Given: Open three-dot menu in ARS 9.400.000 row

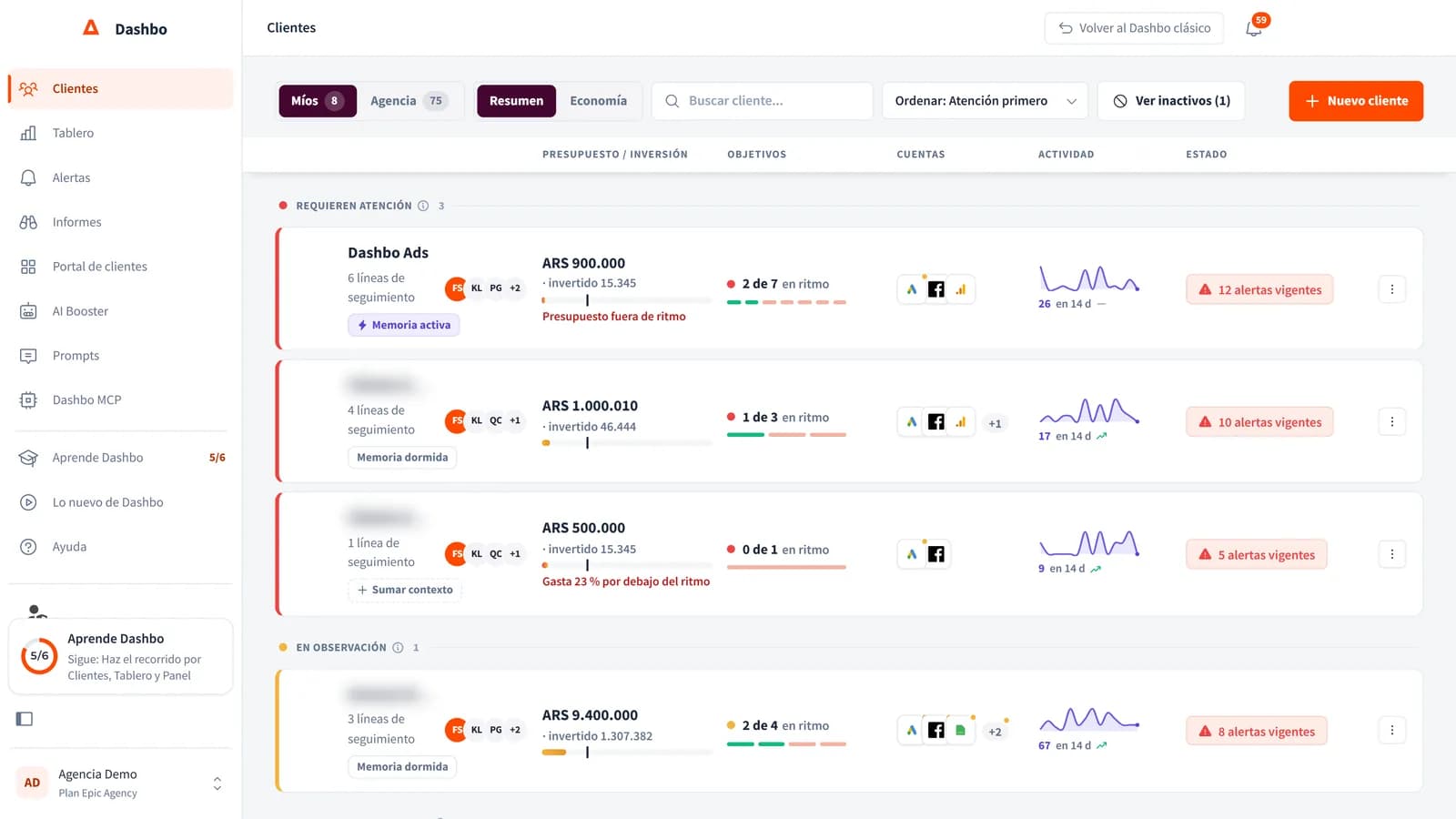Looking at the screenshot, I should tap(1391, 730).
